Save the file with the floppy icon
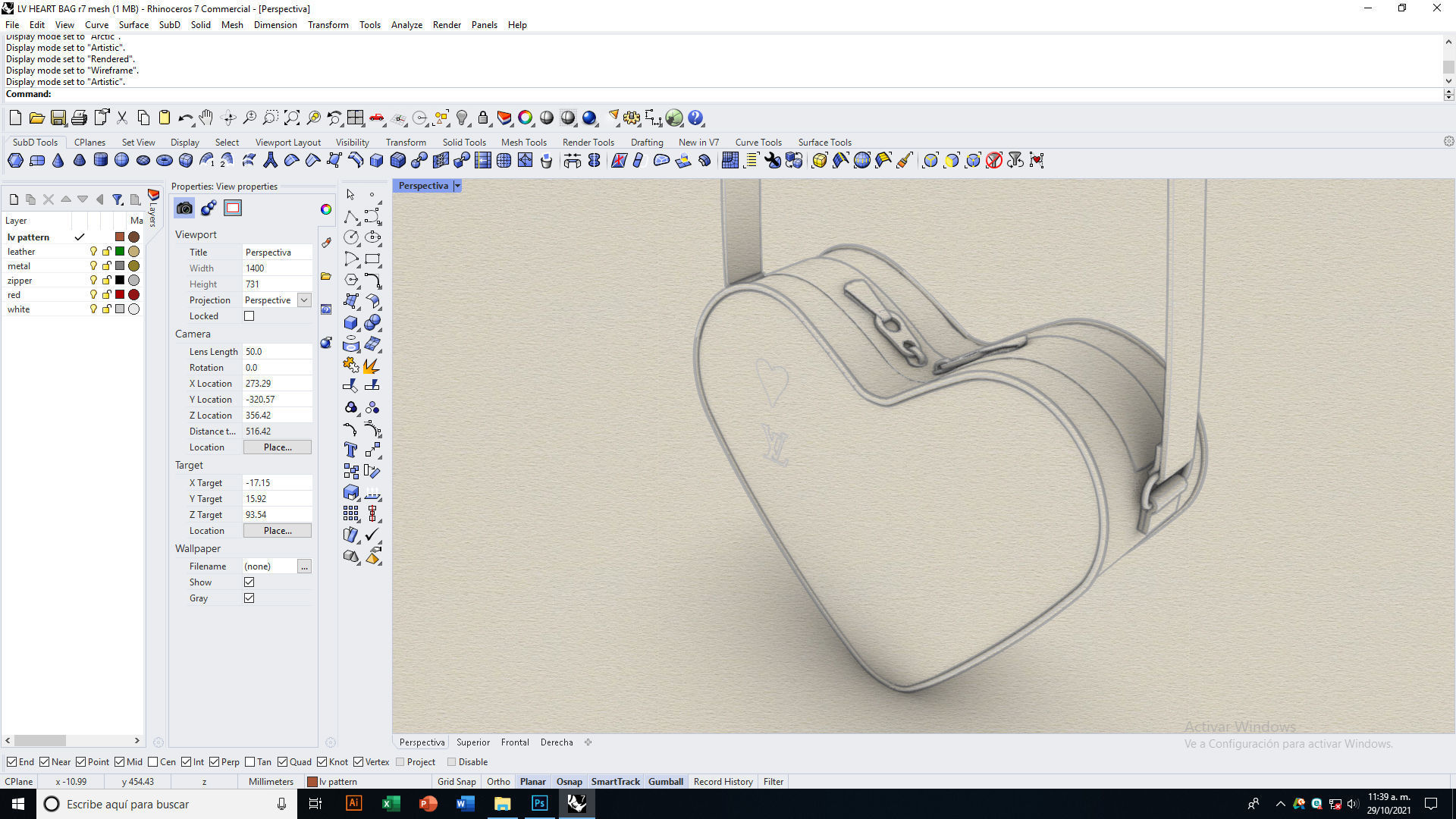 click(x=58, y=118)
